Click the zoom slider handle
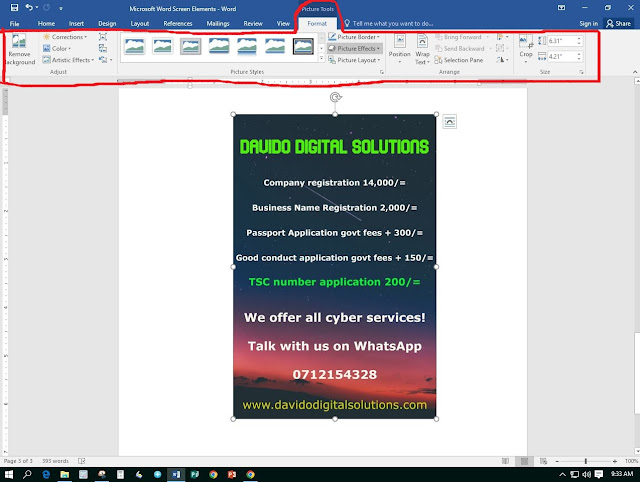Screen dimensions: 640x482 coord(586,461)
